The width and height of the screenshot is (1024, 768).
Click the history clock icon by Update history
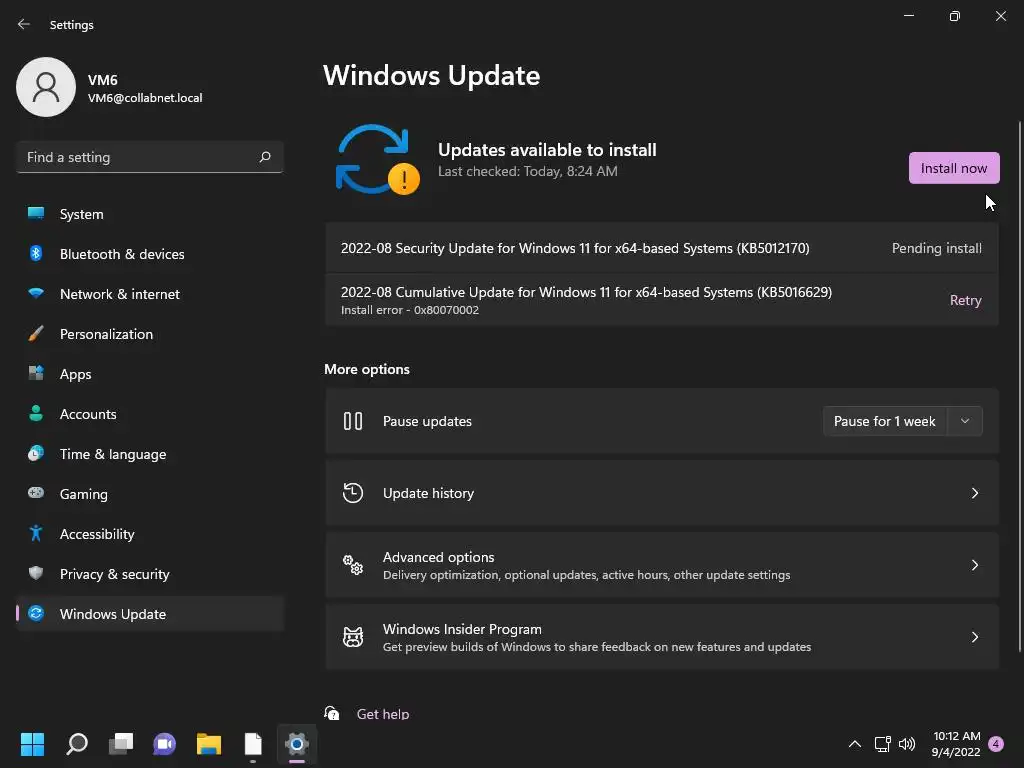[x=353, y=493]
